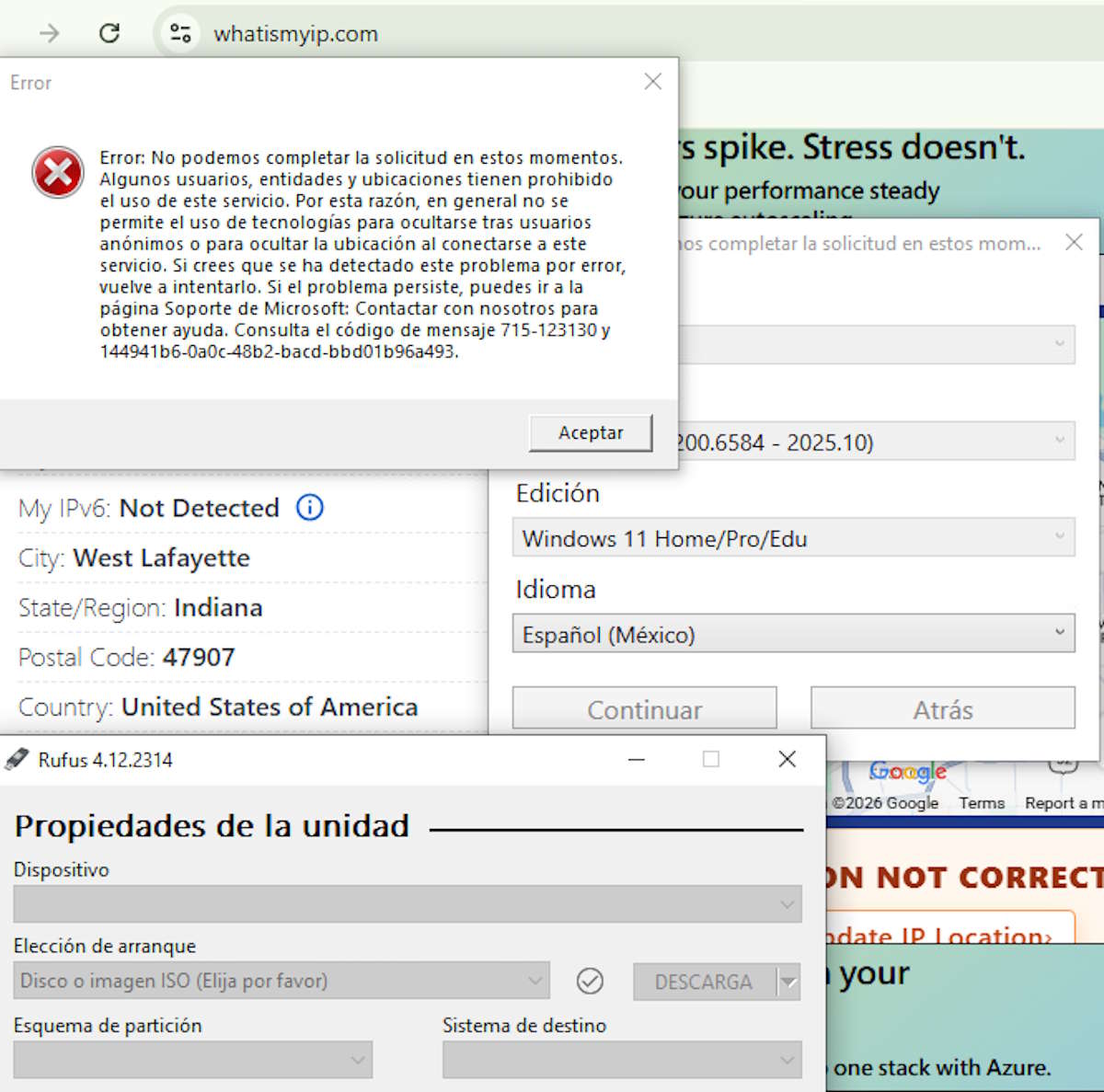
Task: Close the ISO download dialog
Action: pyautogui.click(x=1074, y=243)
